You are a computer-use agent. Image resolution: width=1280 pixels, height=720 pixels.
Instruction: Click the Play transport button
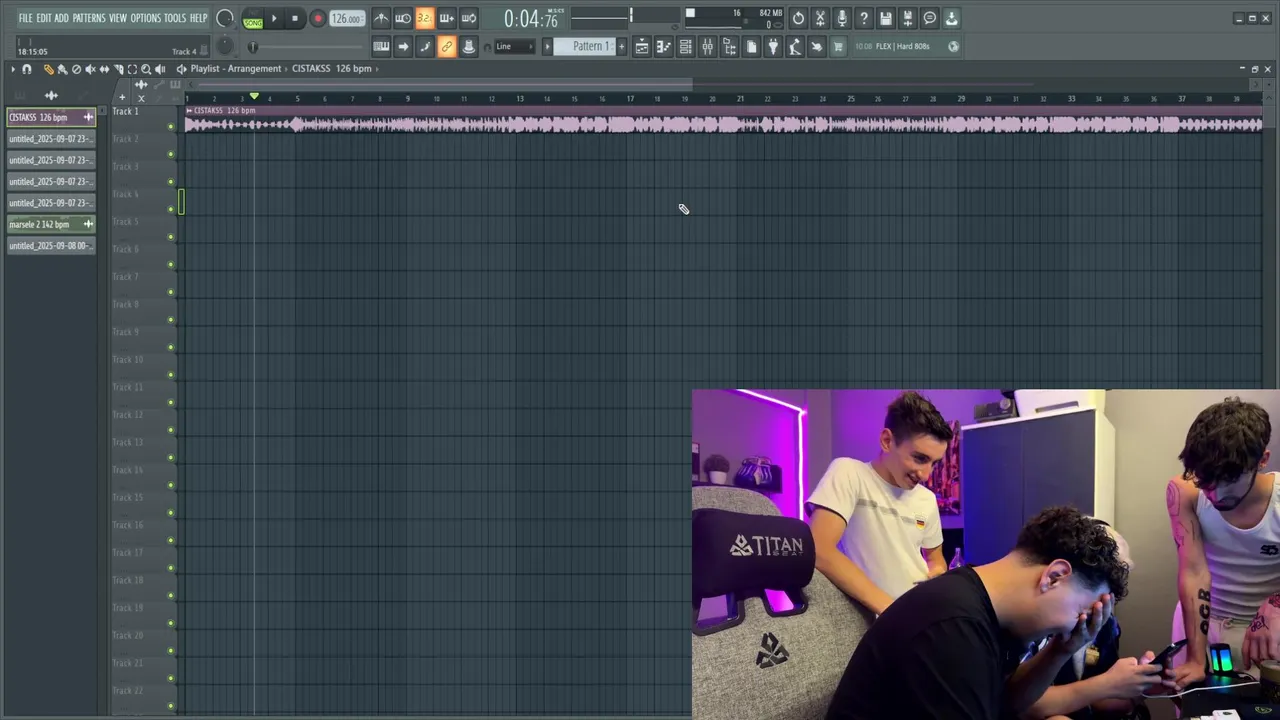pos(274,18)
